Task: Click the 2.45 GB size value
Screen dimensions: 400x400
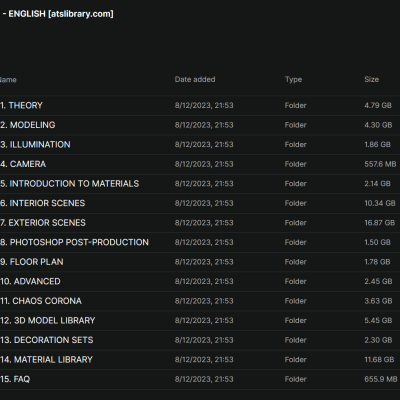Action: click(378, 281)
